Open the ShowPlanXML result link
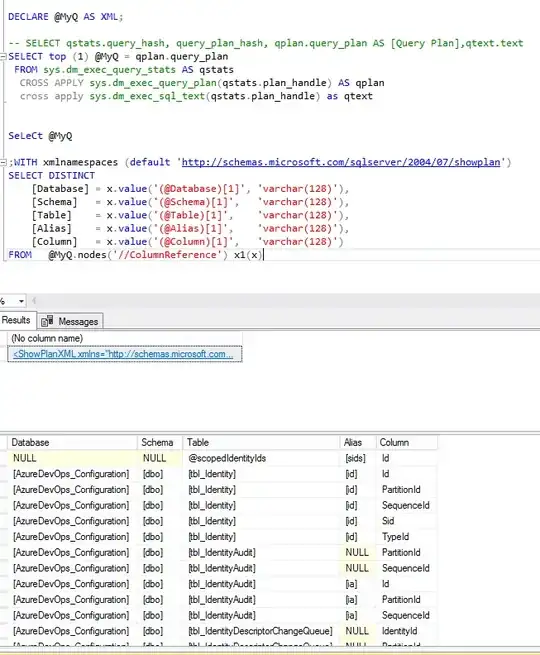540x655 pixels. 123,354
